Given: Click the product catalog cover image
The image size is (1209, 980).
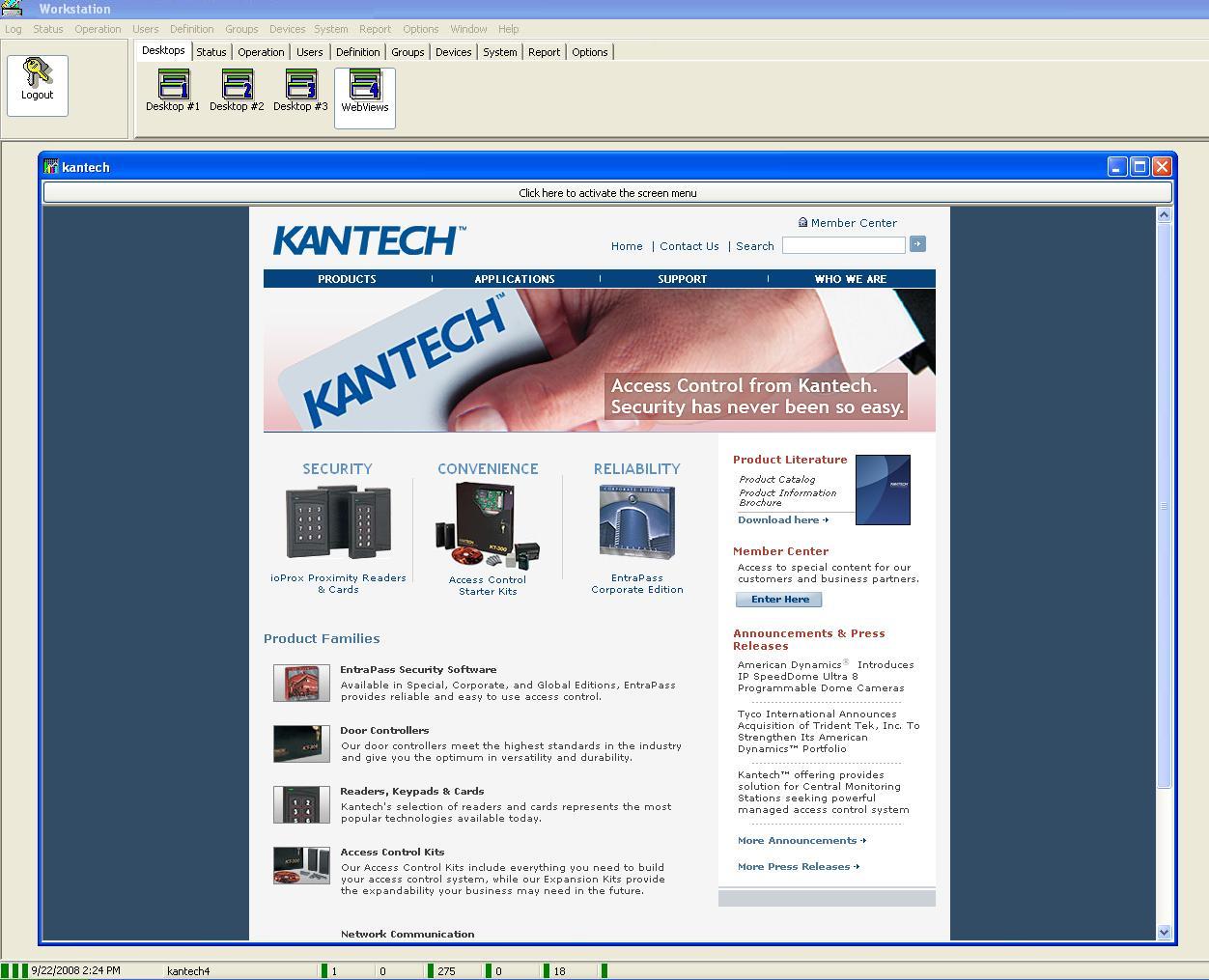Looking at the screenshot, I should pyautogui.click(x=883, y=490).
